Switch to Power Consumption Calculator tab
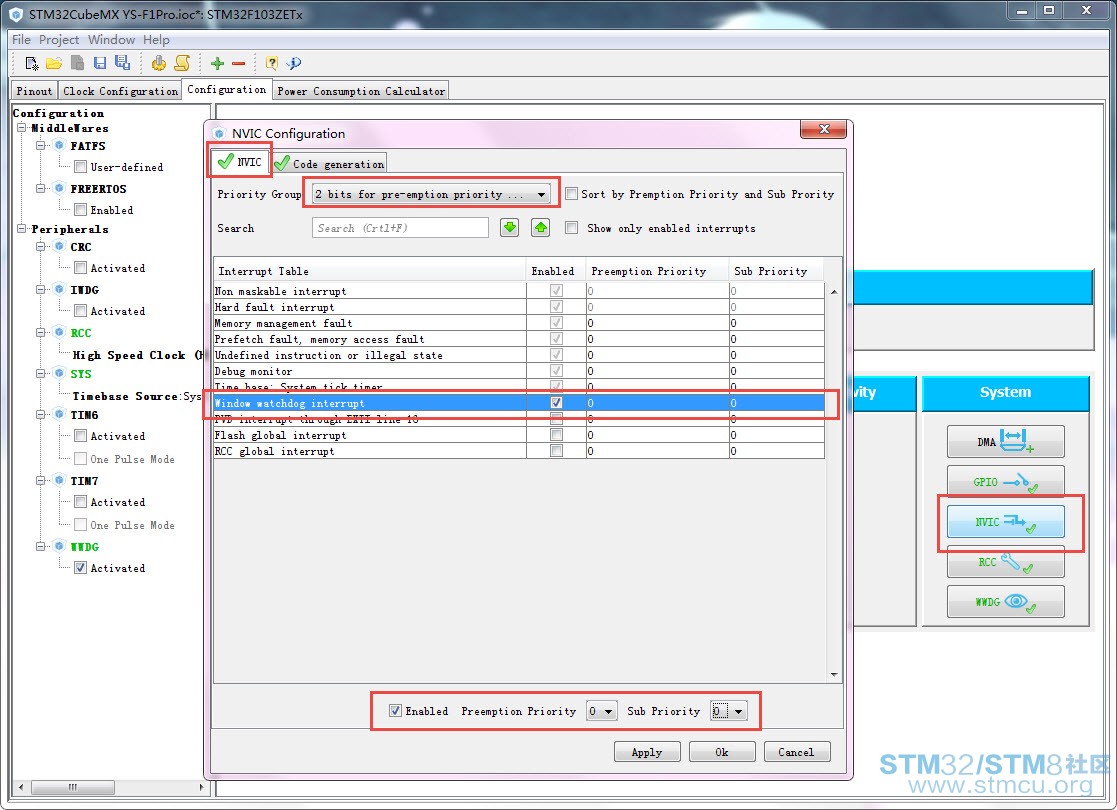The height and width of the screenshot is (810, 1117). (x=361, y=91)
